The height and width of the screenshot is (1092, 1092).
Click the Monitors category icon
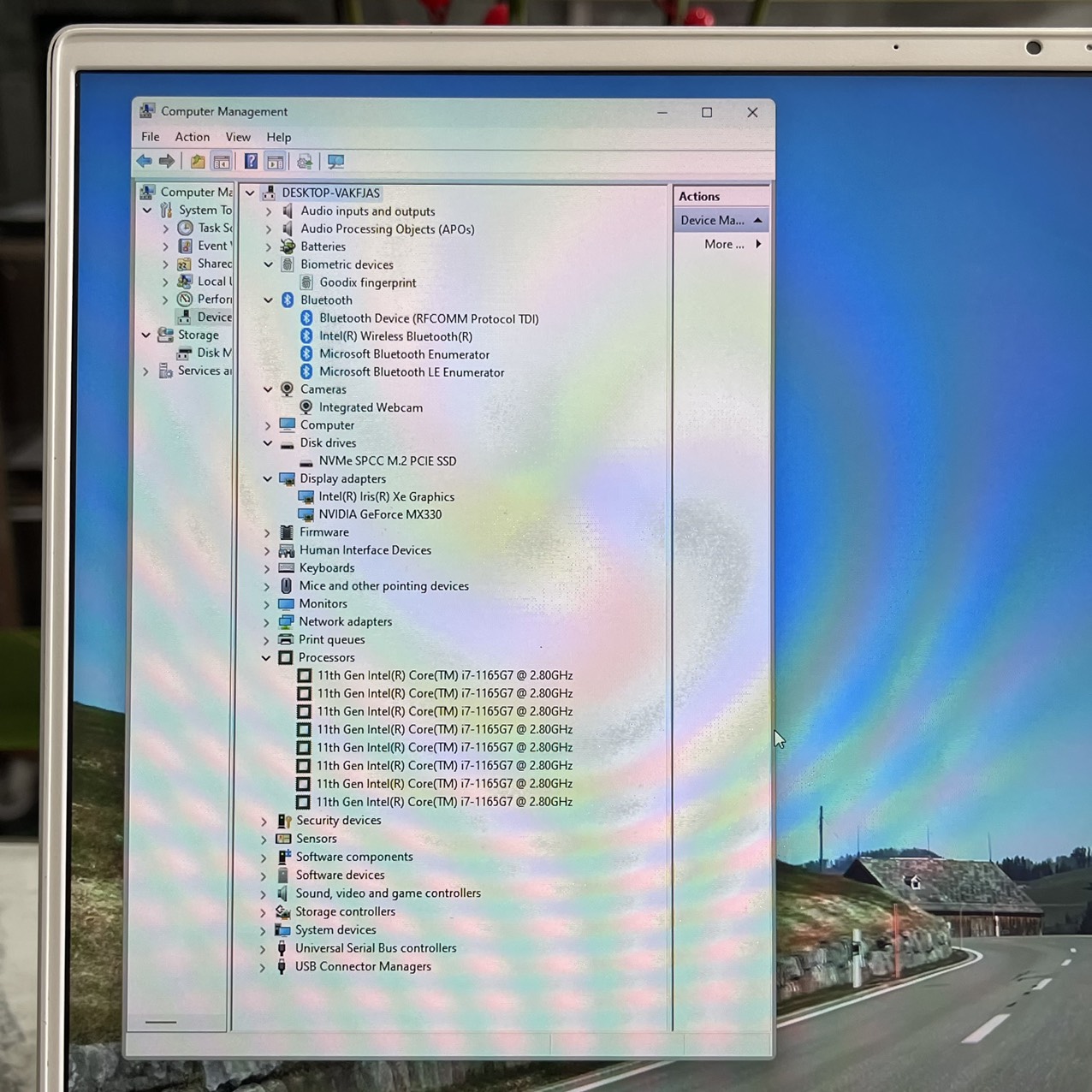(287, 604)
